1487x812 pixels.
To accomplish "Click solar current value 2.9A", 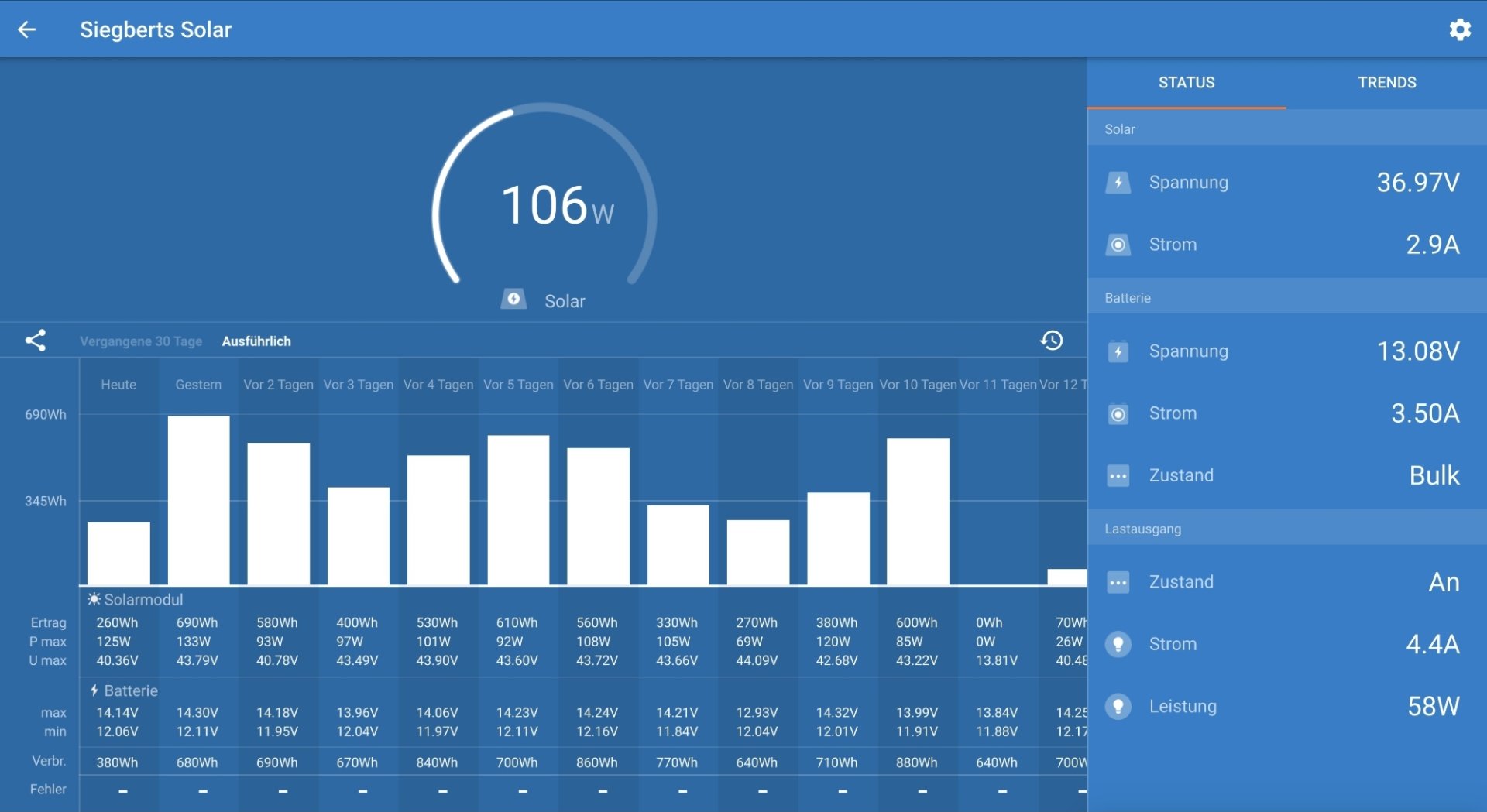I will tap(1432, 245).
